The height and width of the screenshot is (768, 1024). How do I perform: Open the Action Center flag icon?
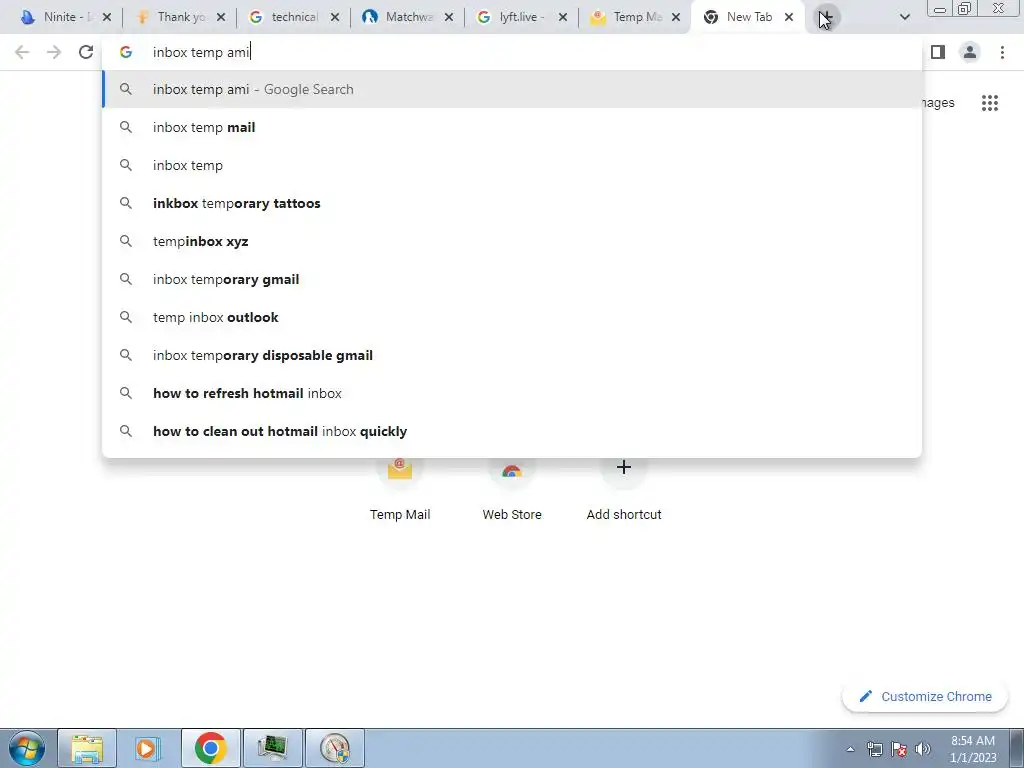pyautogui.click(x=899, y=749)
